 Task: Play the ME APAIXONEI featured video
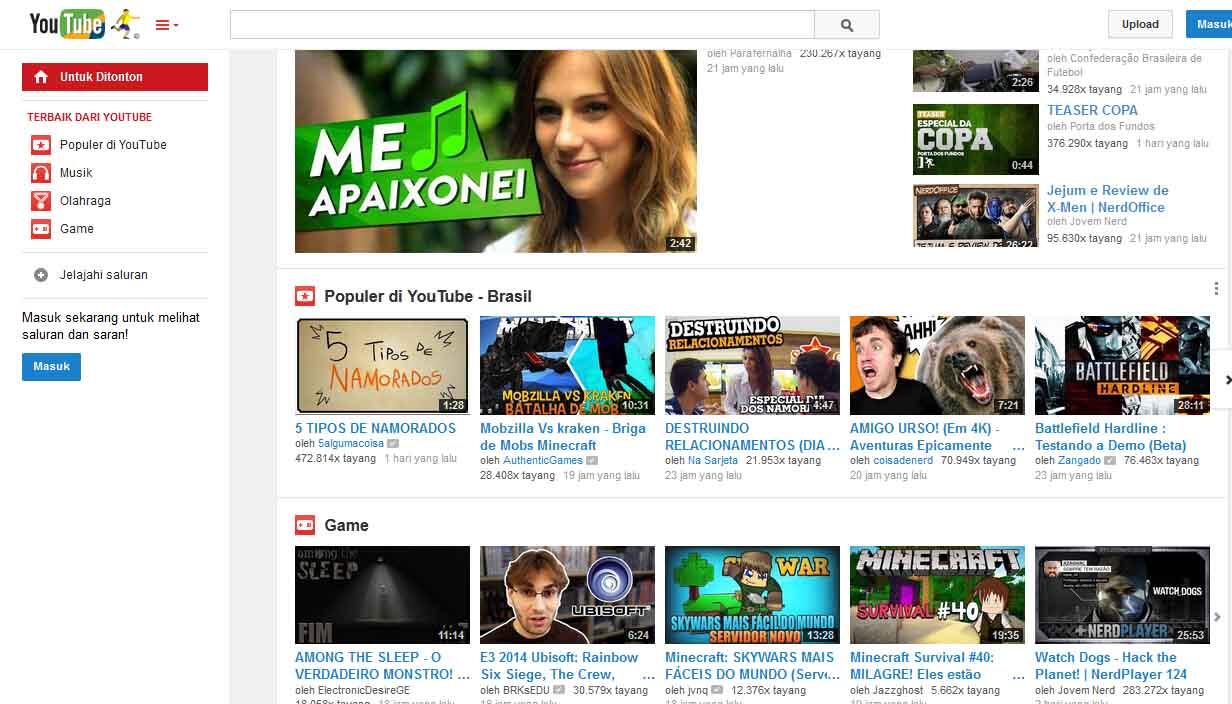click(496, 151)
